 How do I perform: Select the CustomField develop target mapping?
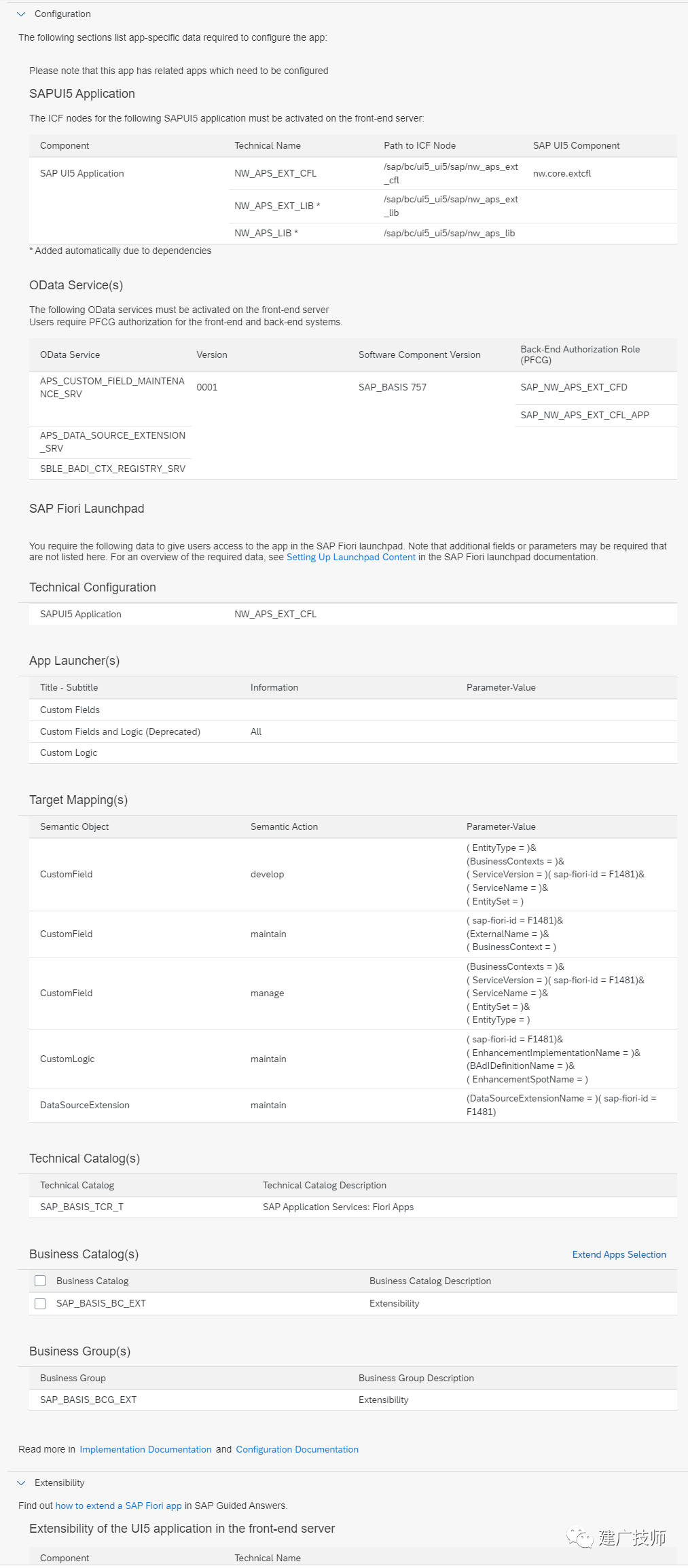tap(352, 875)
